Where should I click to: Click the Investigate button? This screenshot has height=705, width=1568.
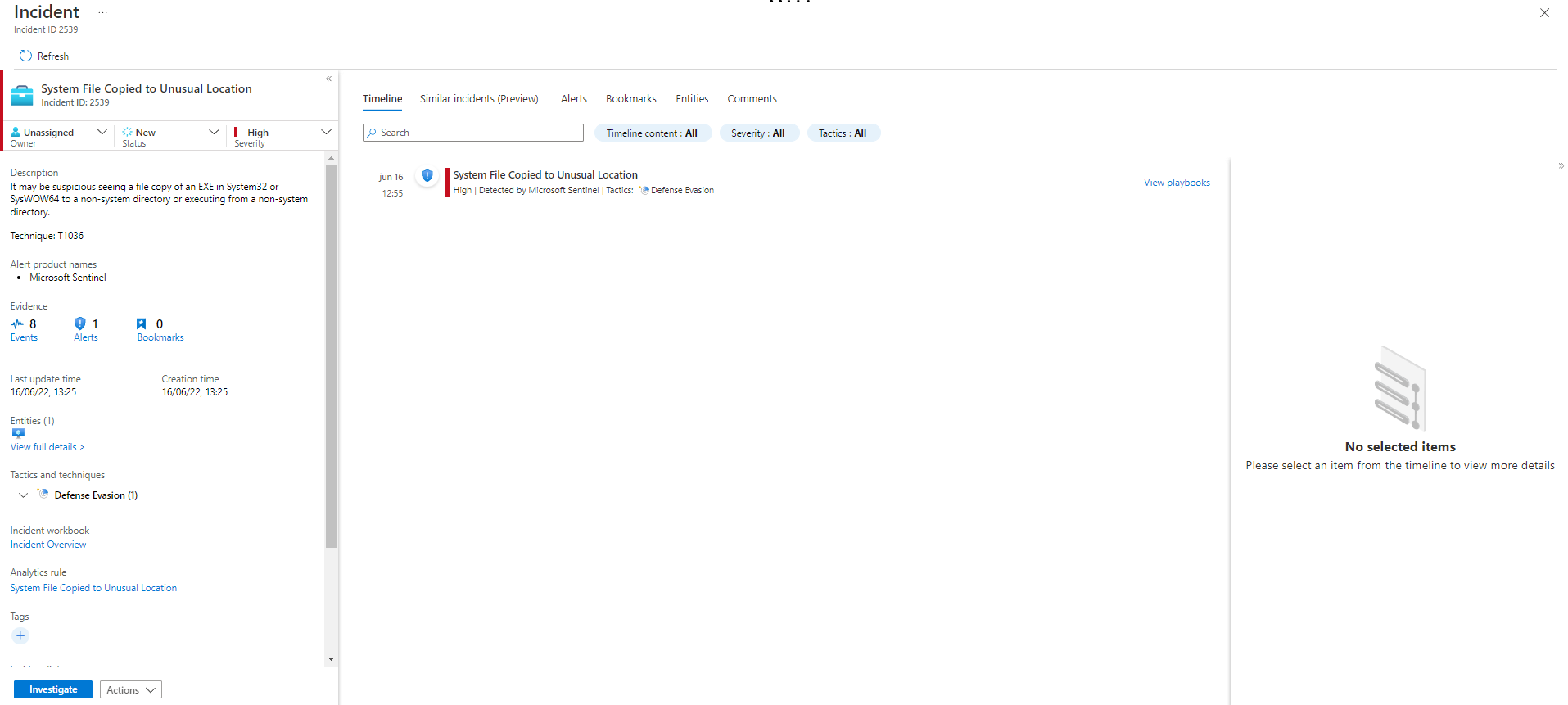pyautogui.click(x=53, y=689)
